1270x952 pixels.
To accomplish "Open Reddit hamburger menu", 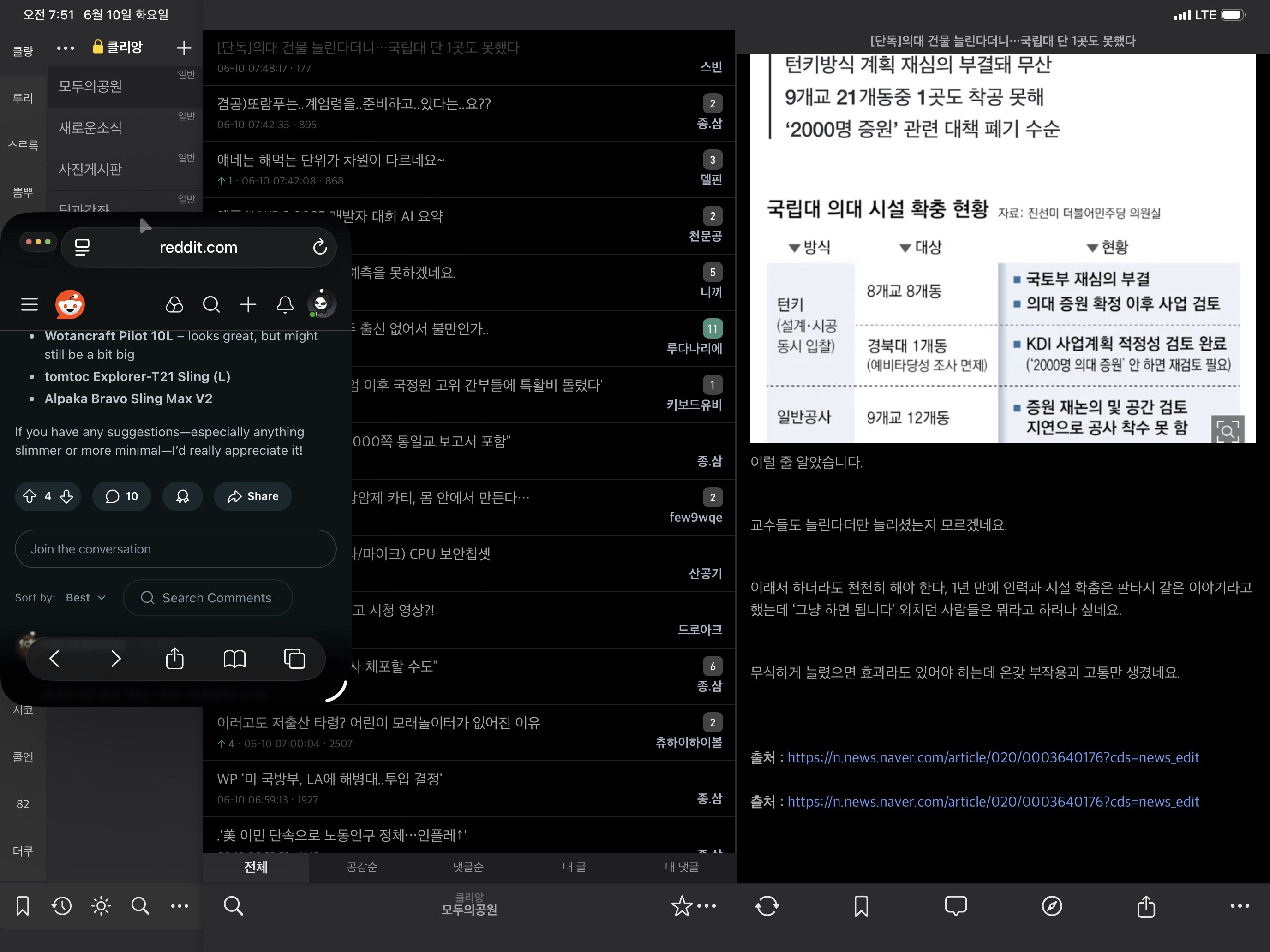I will tap(29, 304).
